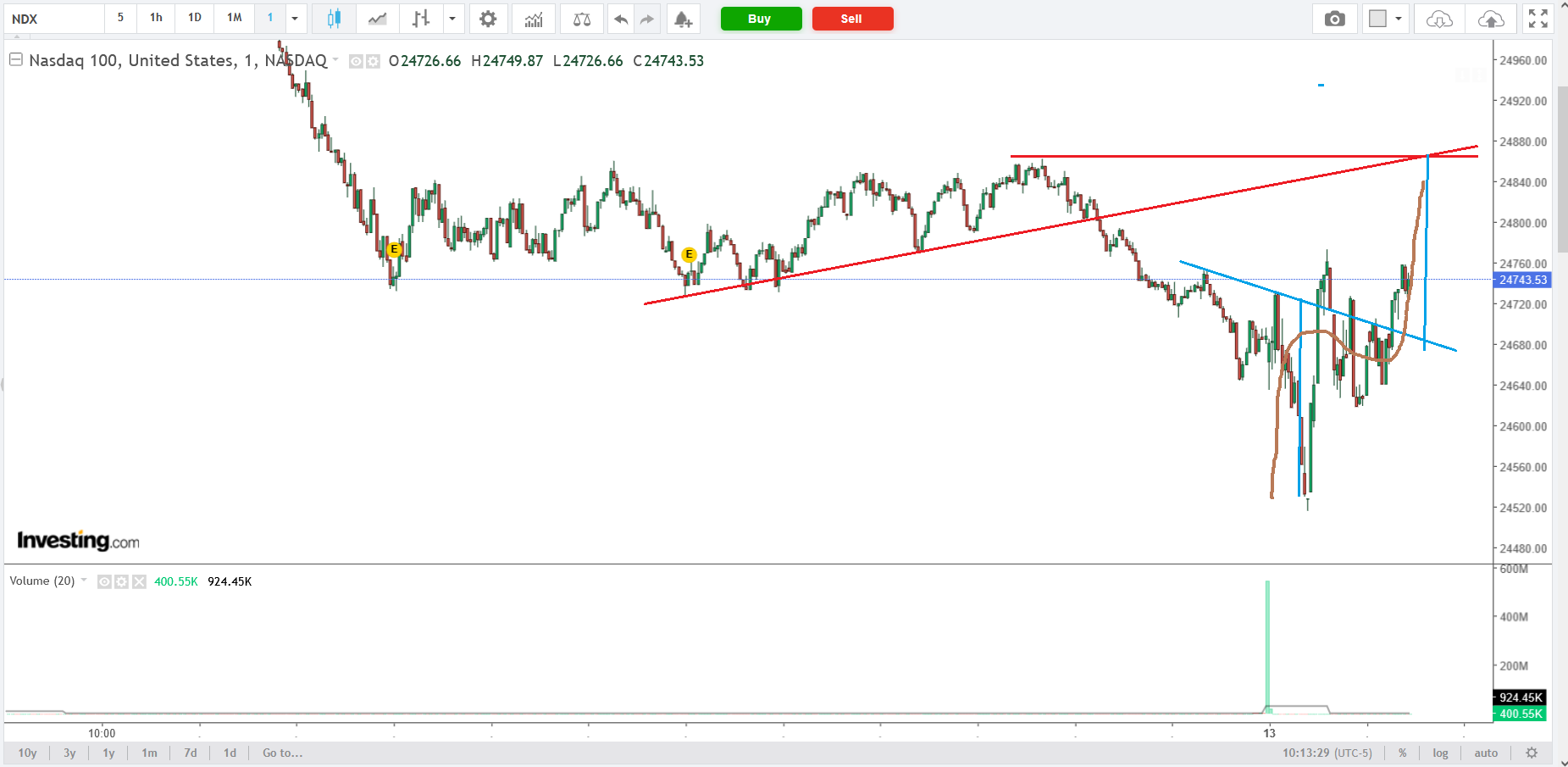This screenshot has width=1568, height=767.
Task: Select the 1h timeframe tab
Action: tap(156, 18)
